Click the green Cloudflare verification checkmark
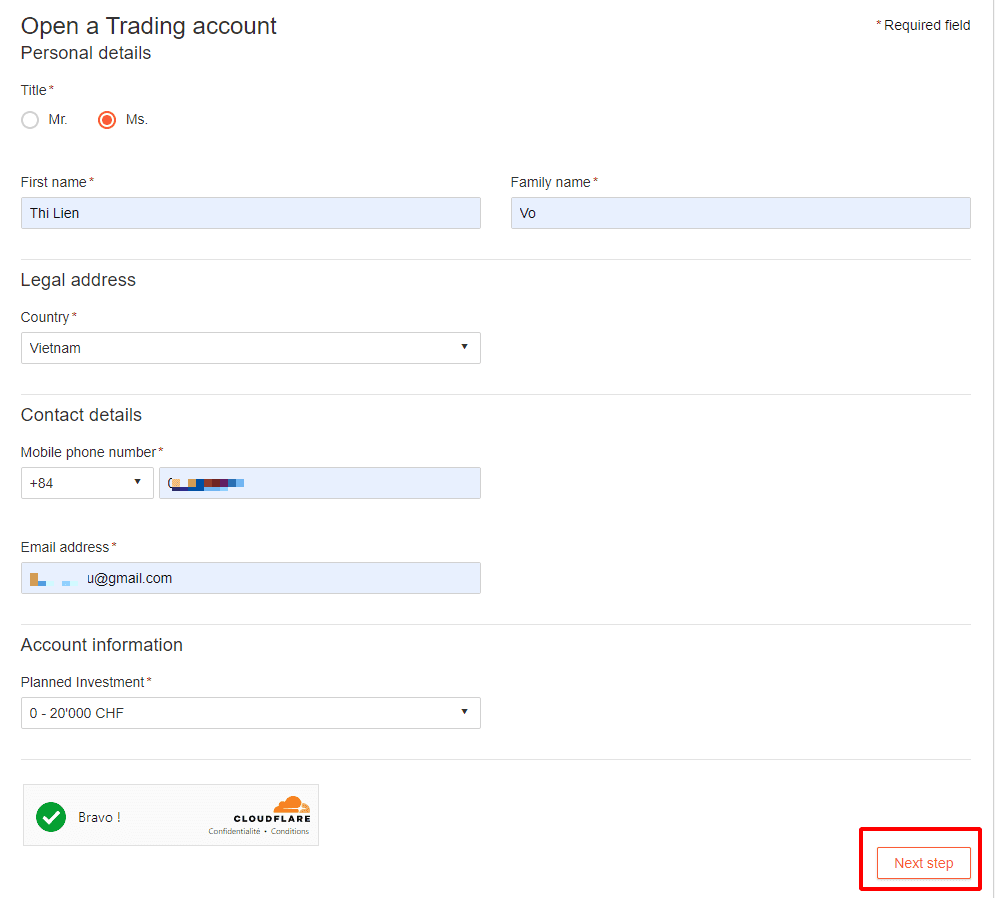 [x=51, y=817]
